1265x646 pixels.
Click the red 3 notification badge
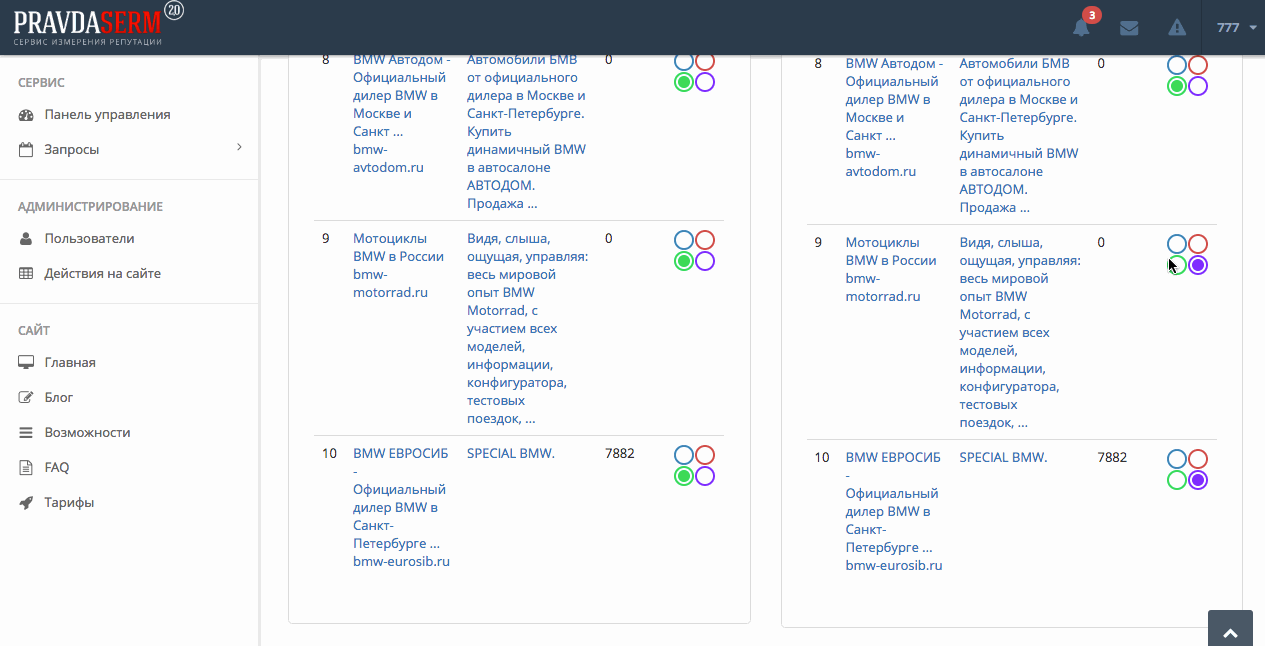[x=1092, y=15]
